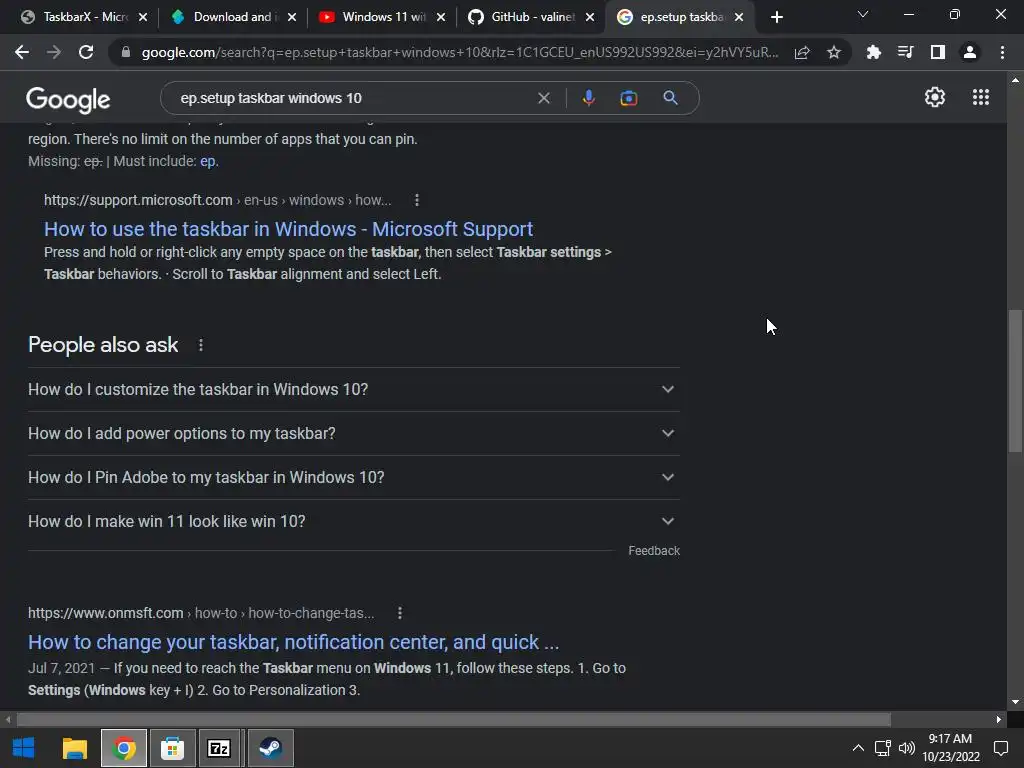1024x768 pixels.
Task: Click the address bar URL
Action: (460, 52)
